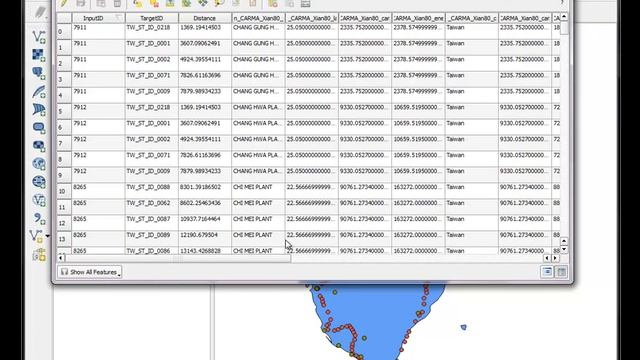This screenshot has width=640, height=360.
Task: Click 163272.0000000 cell in row 10
Action: pyautogui.click(x=418, y=191)
